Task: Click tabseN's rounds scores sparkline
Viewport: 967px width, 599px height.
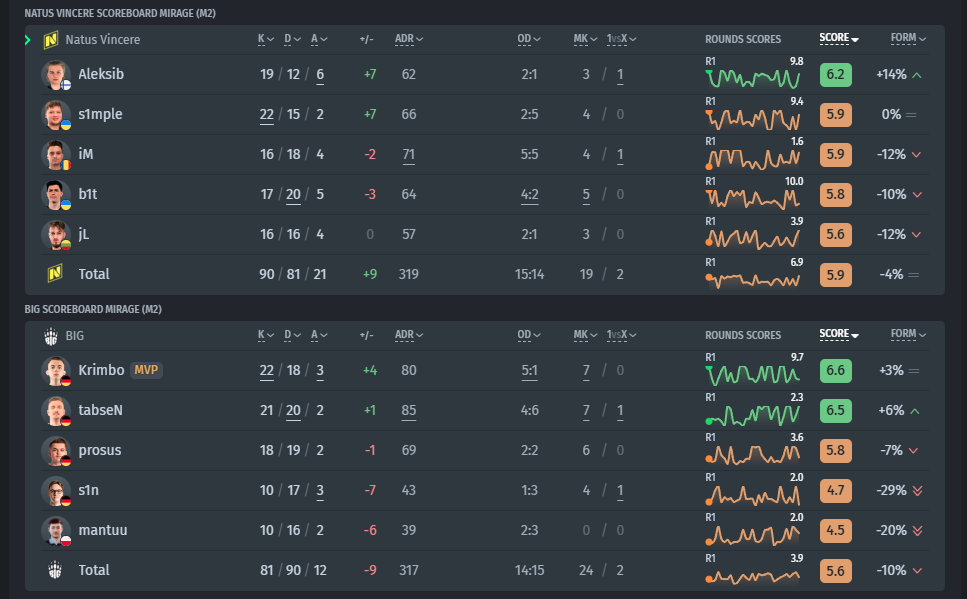Action: click(754, 415)
